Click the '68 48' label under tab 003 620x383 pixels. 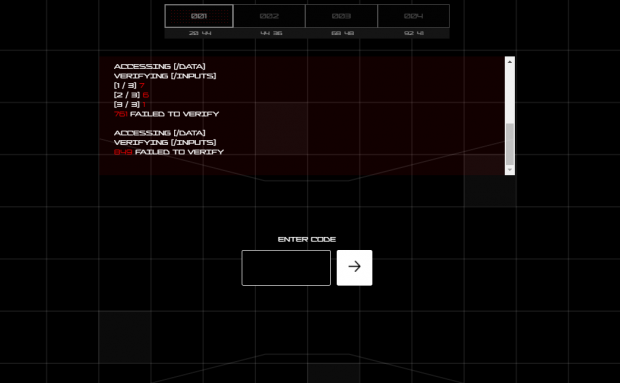(x=342, y=33)
